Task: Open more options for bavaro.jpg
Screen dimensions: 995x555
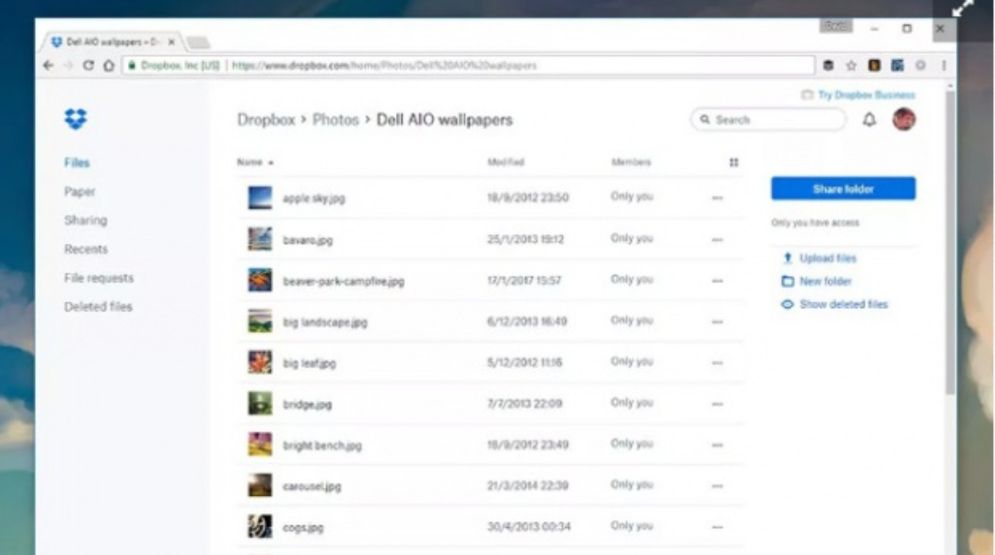Action: tap(717, 240)
